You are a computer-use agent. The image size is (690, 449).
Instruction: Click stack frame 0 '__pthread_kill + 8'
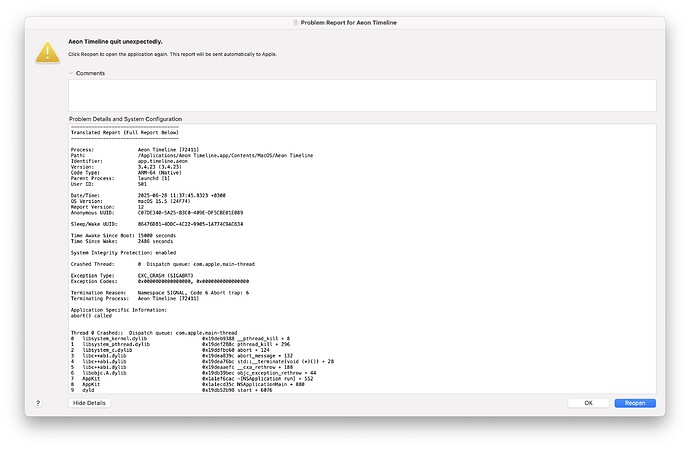point(180,339)
